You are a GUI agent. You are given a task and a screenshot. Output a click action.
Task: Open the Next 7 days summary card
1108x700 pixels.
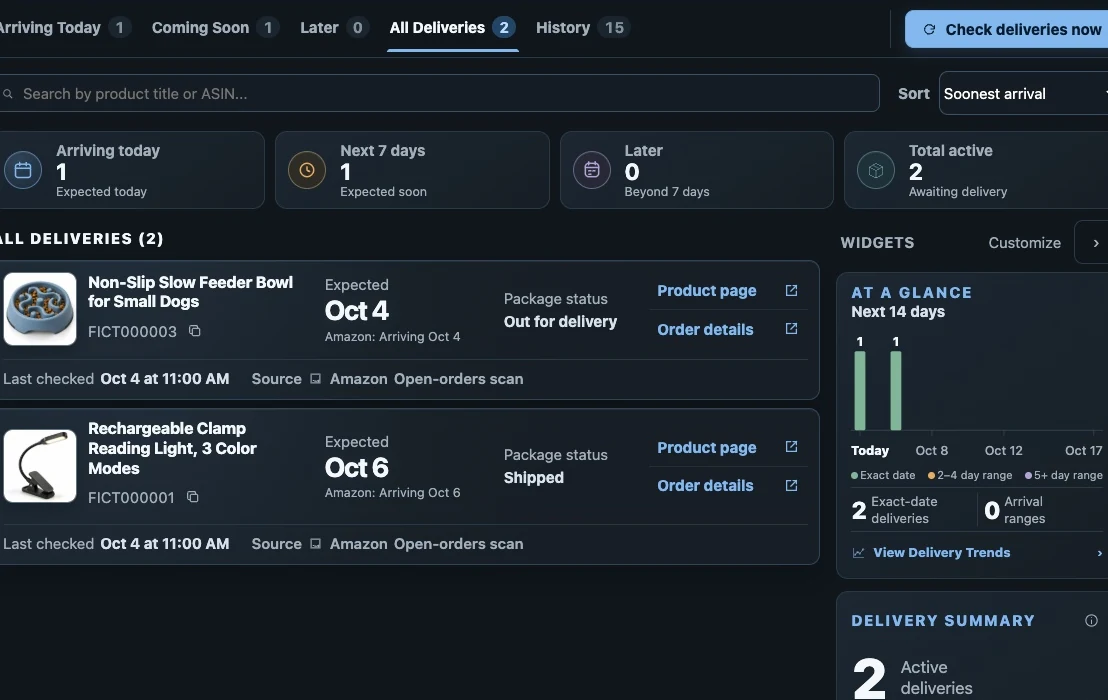(412, 170)
